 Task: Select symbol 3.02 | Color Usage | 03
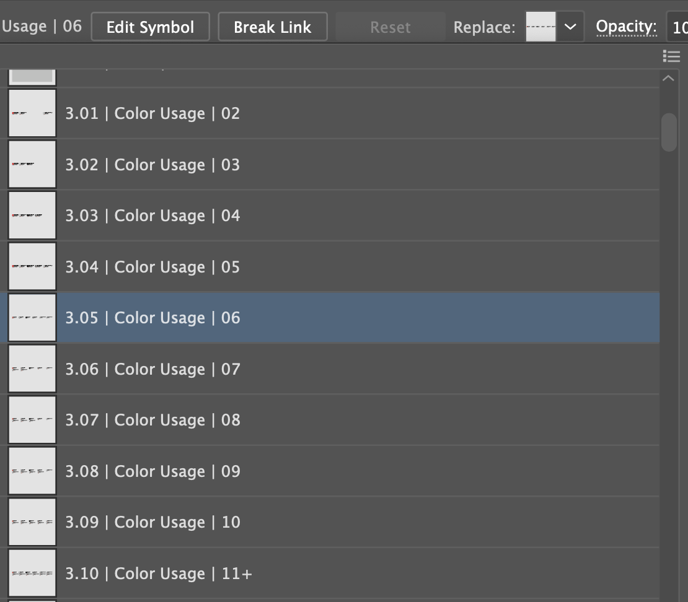point(153,165)
